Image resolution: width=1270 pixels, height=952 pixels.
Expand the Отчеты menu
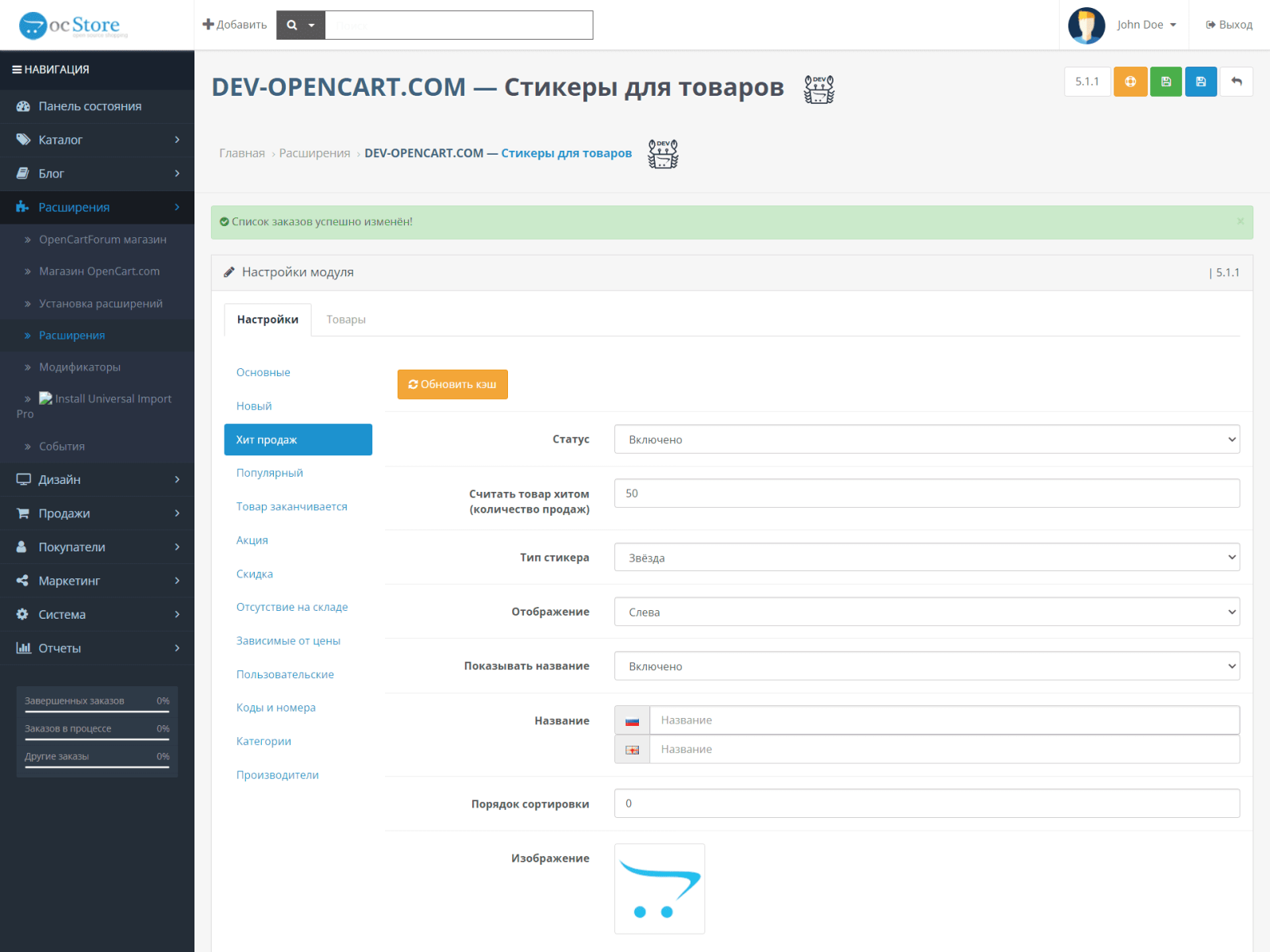pyautogui.click(x=97, y=648)
